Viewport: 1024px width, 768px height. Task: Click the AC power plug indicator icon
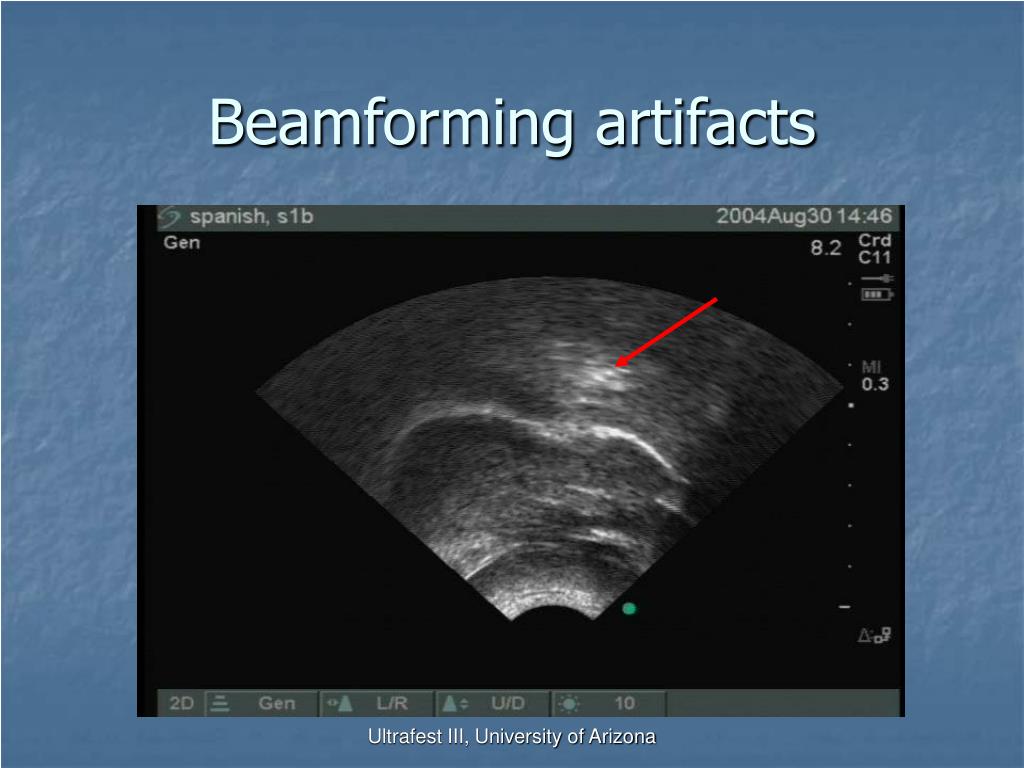coord(876,279)
